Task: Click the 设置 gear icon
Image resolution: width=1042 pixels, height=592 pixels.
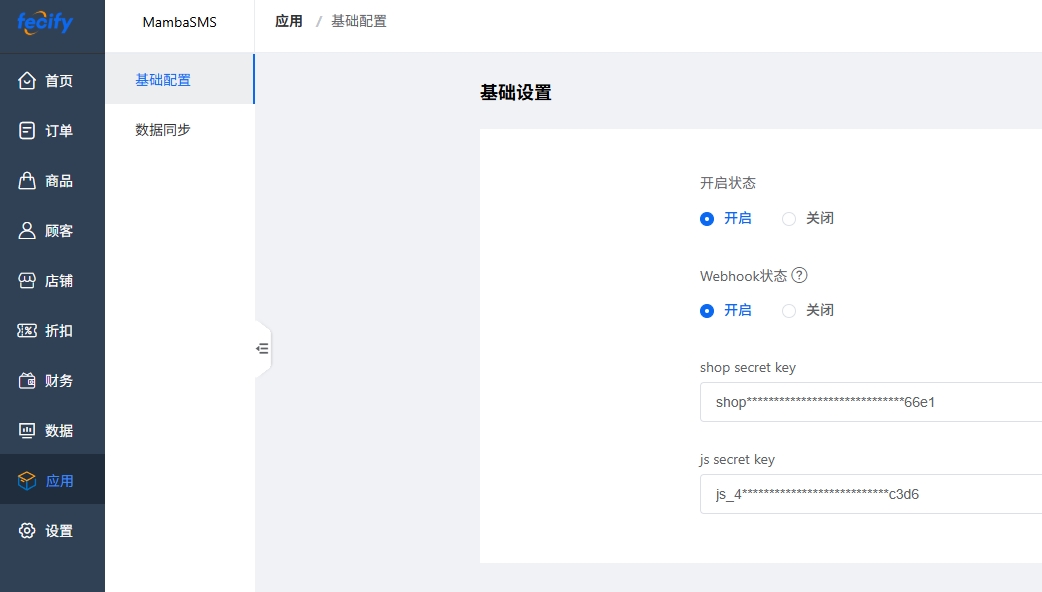Action: pyautogui.click(x=28, y=531)
